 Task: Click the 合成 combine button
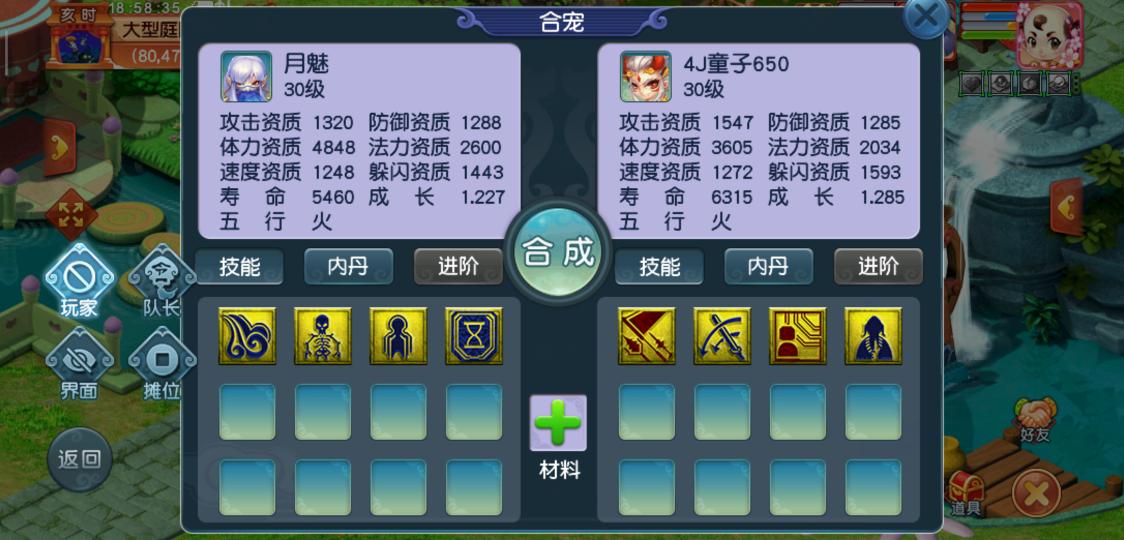(x=558, y=252)
